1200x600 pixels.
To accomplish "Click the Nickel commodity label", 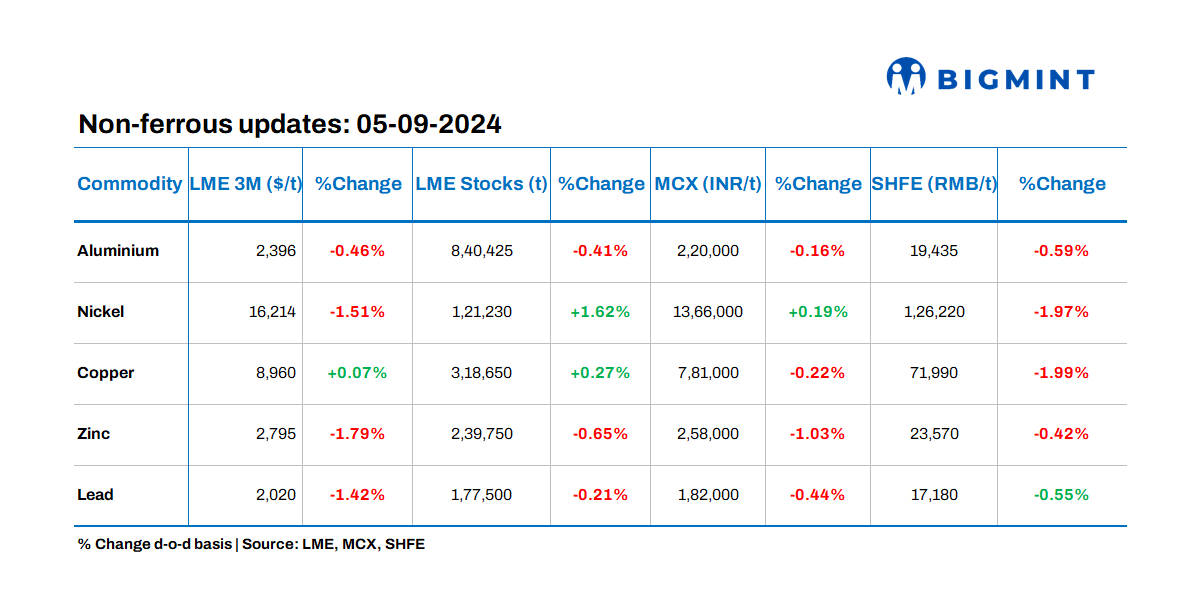I will click(101, 312).
